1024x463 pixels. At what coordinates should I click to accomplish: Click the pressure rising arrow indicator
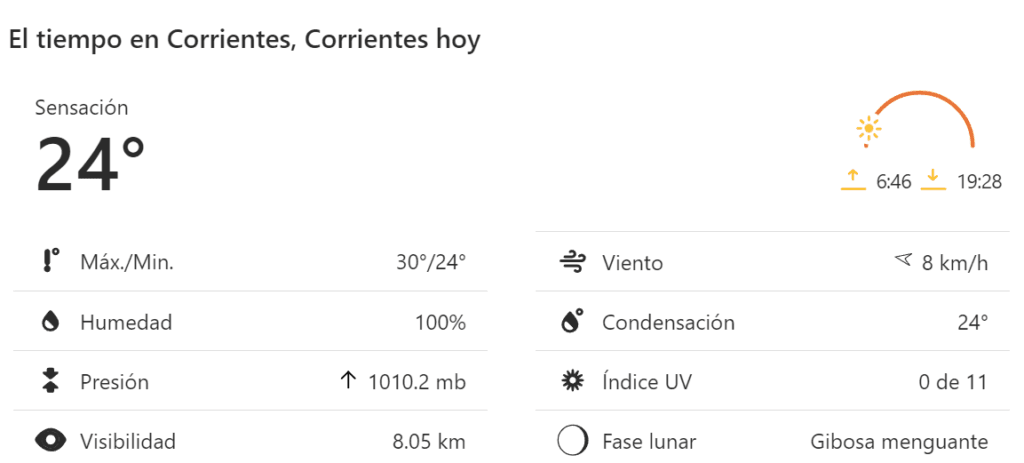pos(348,381)
